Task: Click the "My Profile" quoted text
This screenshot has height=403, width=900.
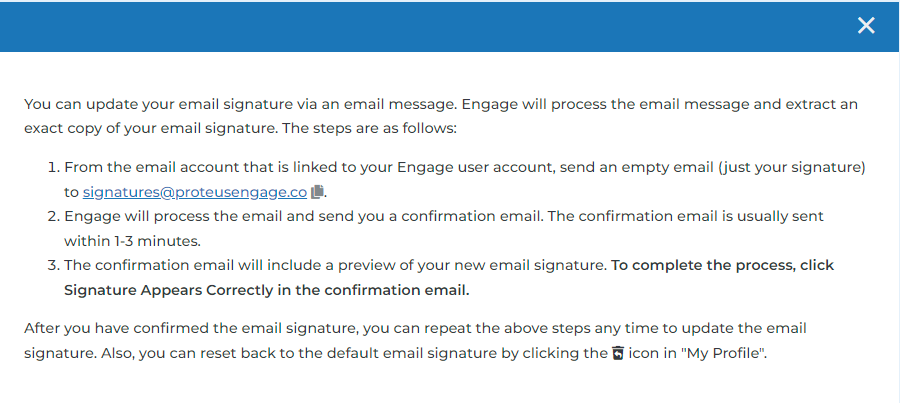Action: coord(723,353)
